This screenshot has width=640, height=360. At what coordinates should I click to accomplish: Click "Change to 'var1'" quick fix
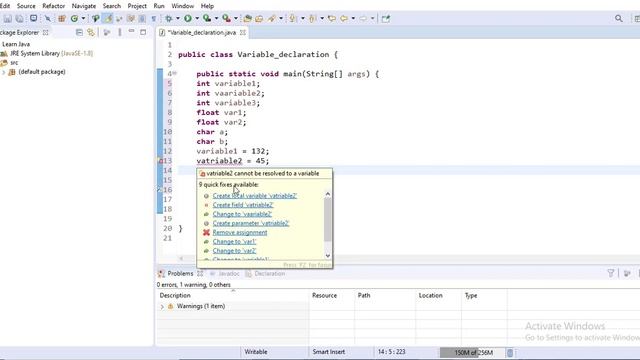[x=234, y=242]
